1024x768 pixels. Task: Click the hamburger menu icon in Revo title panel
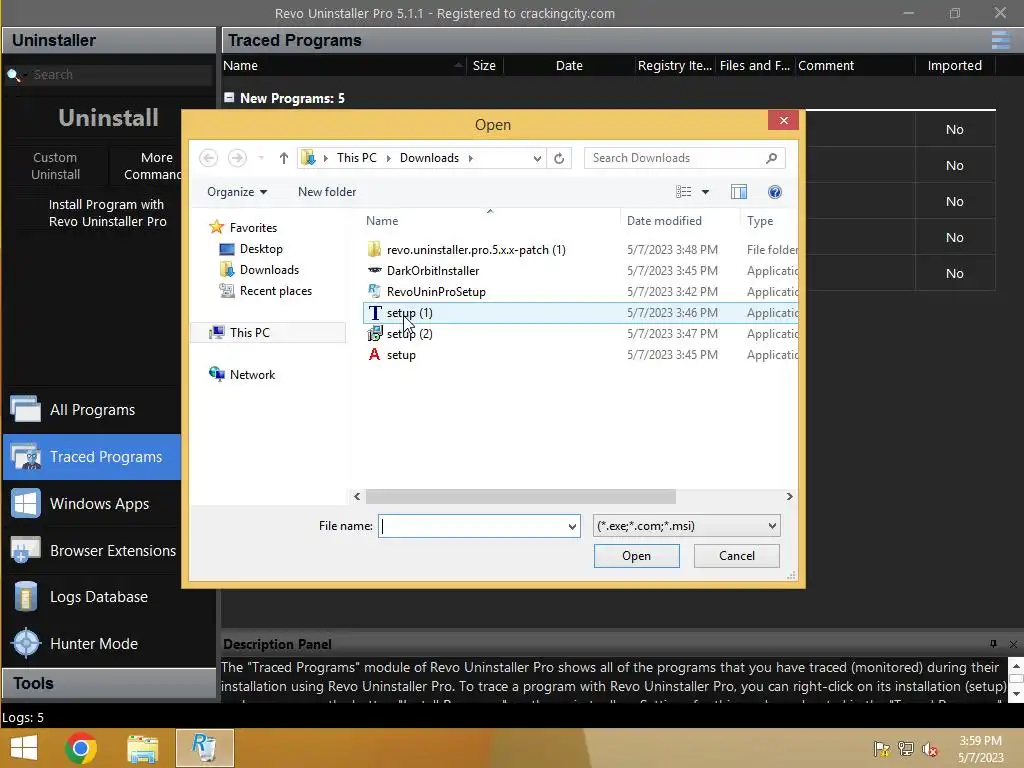click(1000, 40)
